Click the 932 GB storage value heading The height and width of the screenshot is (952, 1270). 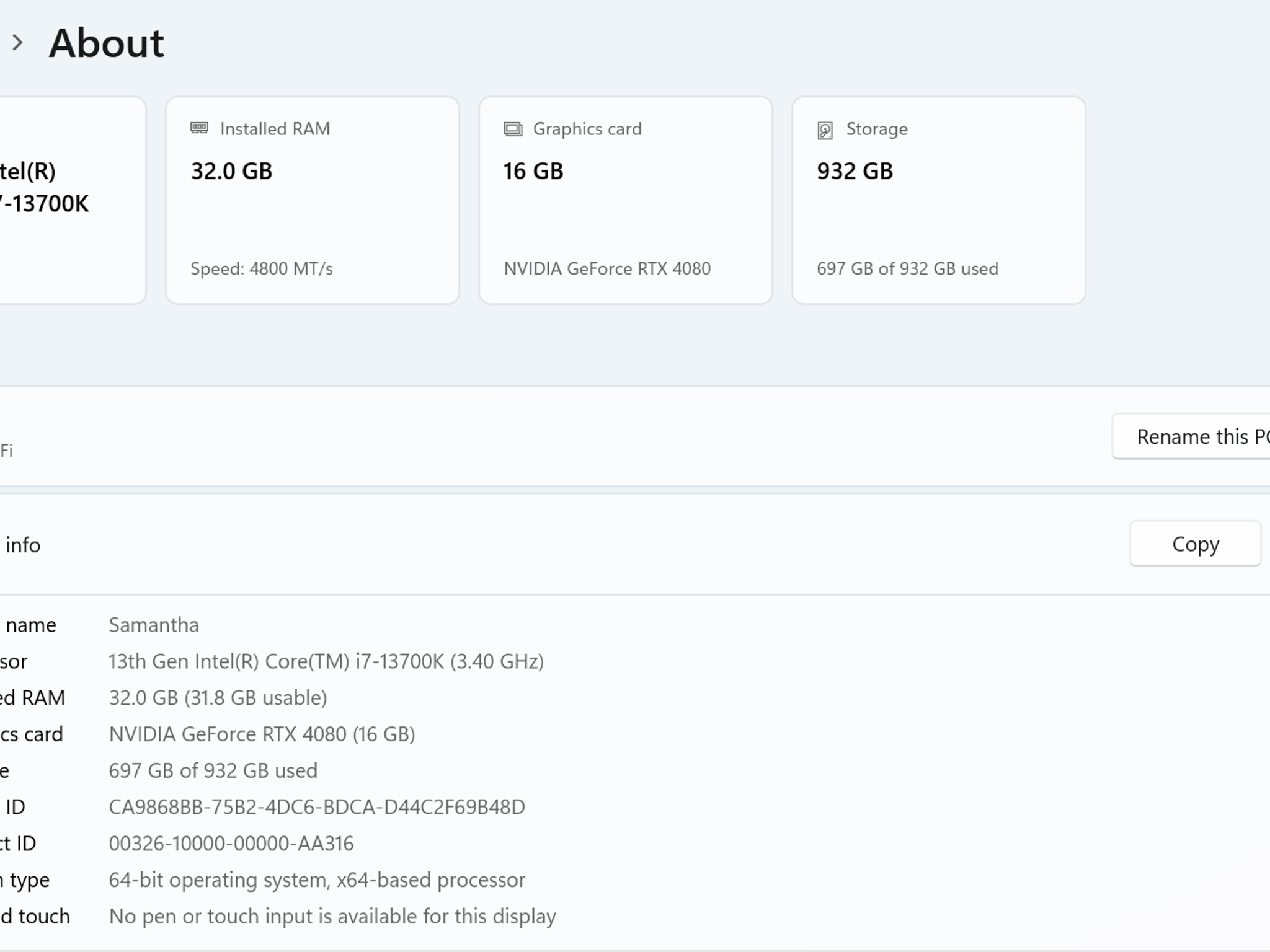[x=855, y=171]
